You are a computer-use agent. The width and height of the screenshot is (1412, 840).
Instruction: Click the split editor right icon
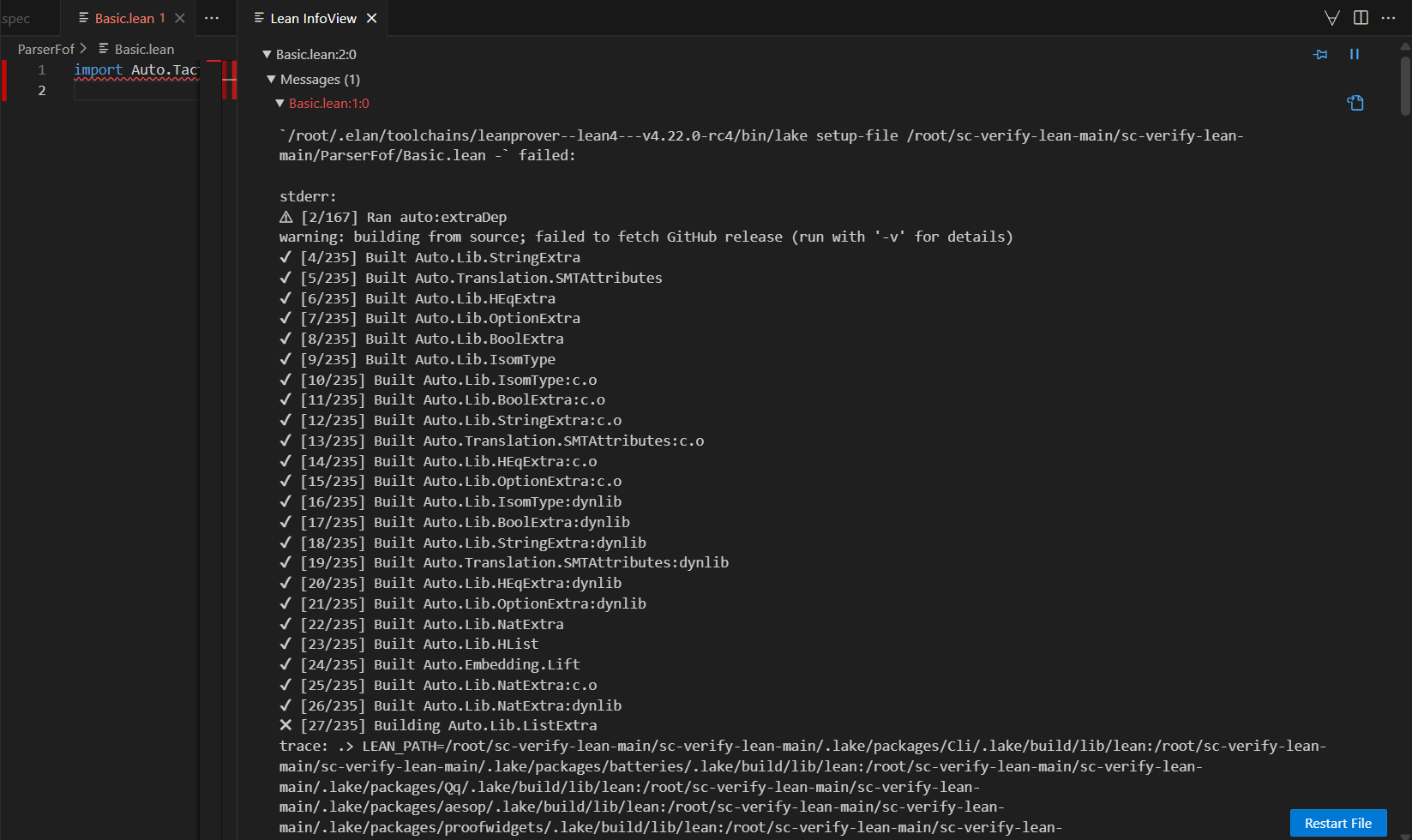pyautogui.click(x=1361, y=18)
